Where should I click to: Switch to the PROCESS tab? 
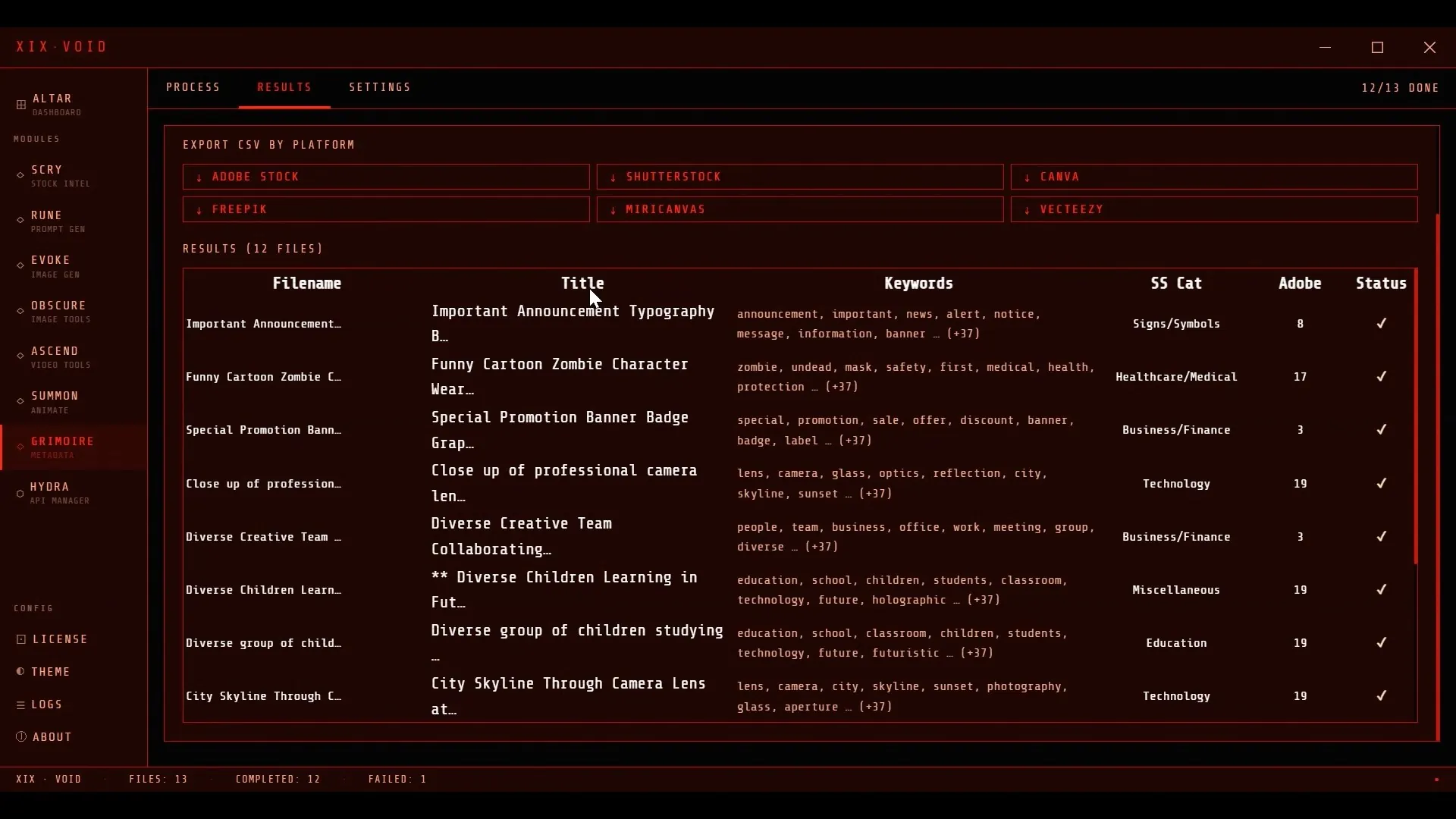[193, 86]
